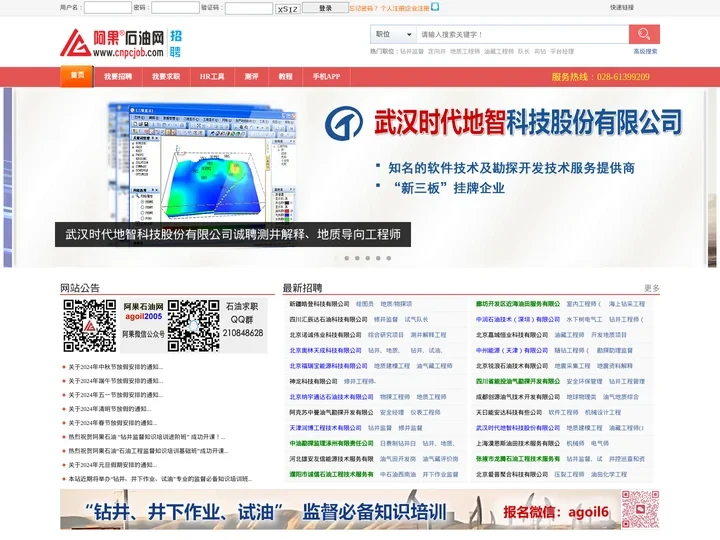This screenshot has height=540, width=720.
Task: Open company 中油勘探监理涿州有限责任公司
Action: [x=331, y=443]
